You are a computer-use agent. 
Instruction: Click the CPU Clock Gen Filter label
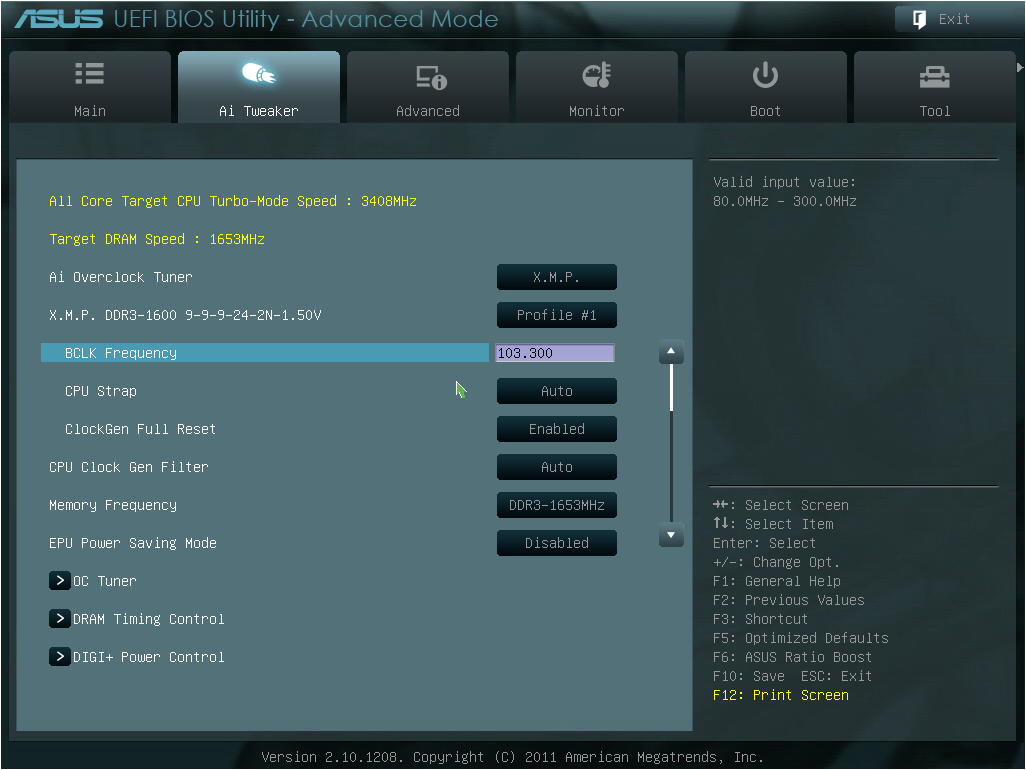tap(129, 466)
